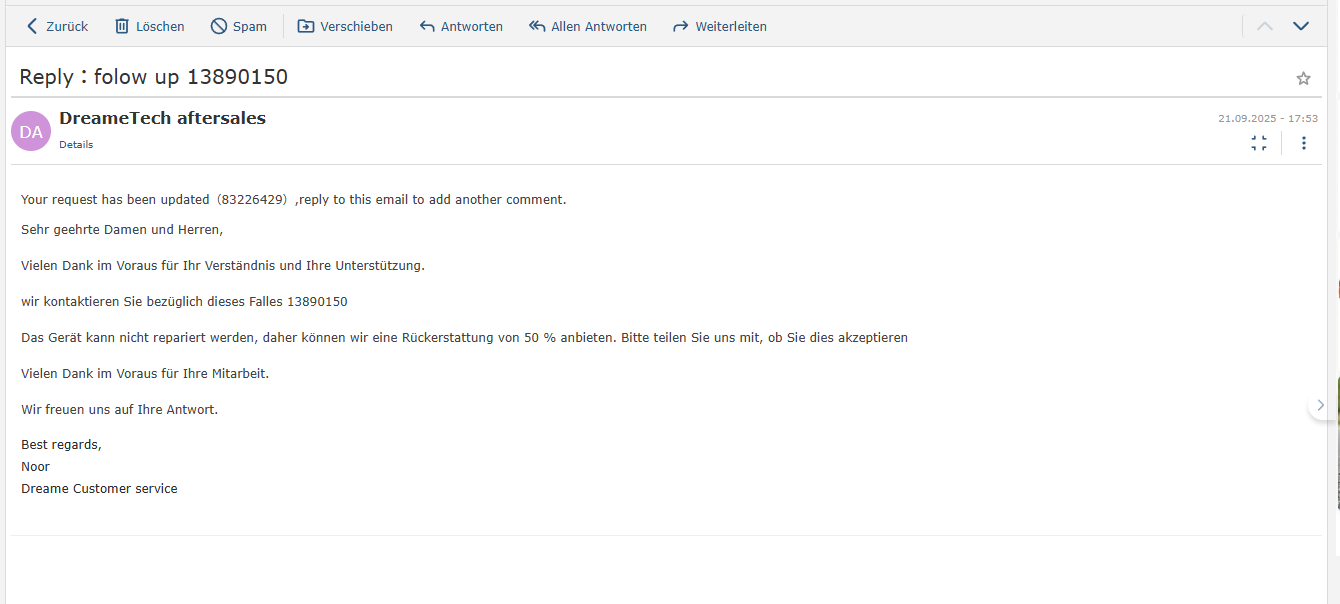Screen dimensions: 1340x604
Task: Click the Antworten reply arrow icon
Action: click(427, 26)
